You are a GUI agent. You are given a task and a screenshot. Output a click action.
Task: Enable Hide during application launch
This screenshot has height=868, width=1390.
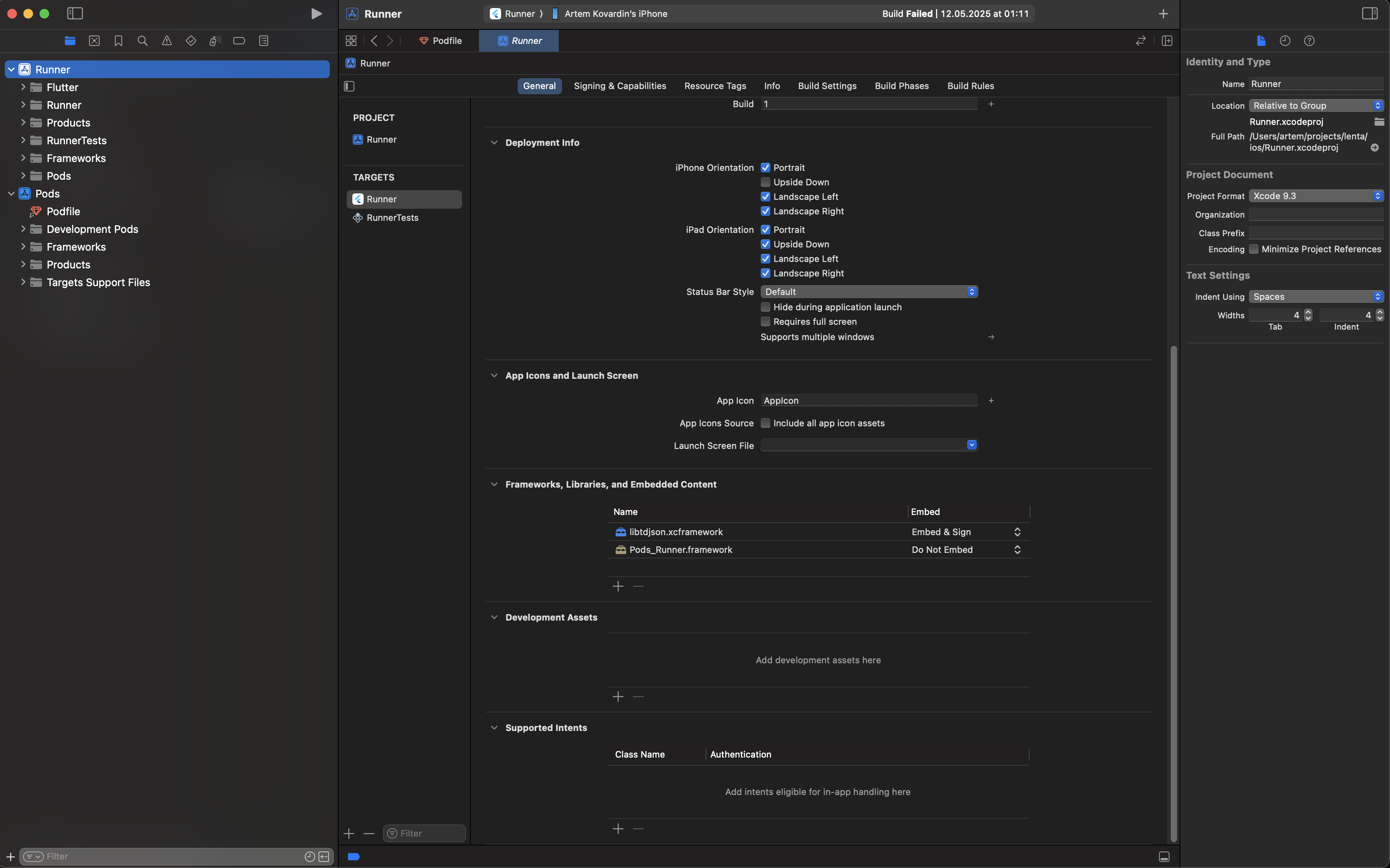click(x=765, y=307)
